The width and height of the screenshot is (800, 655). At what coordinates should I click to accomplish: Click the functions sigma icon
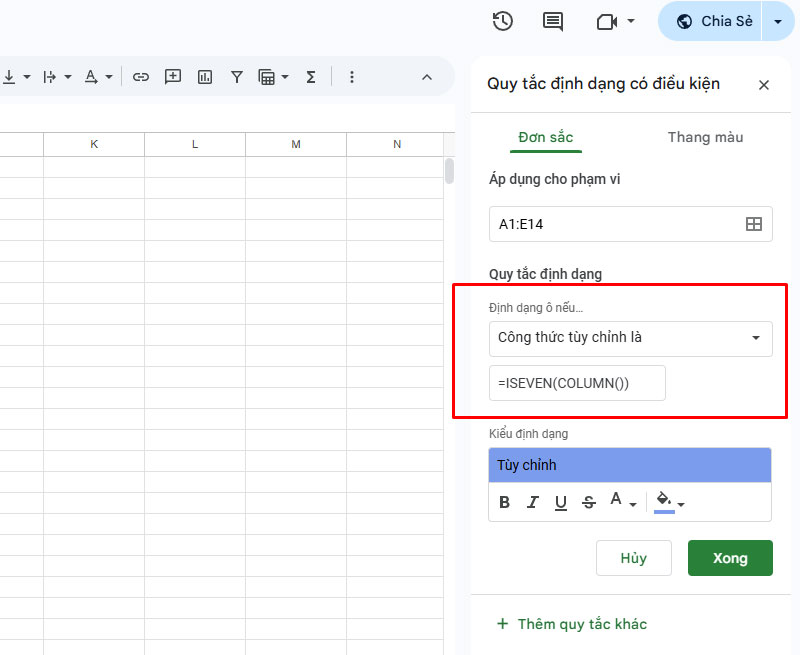point(311,76)
